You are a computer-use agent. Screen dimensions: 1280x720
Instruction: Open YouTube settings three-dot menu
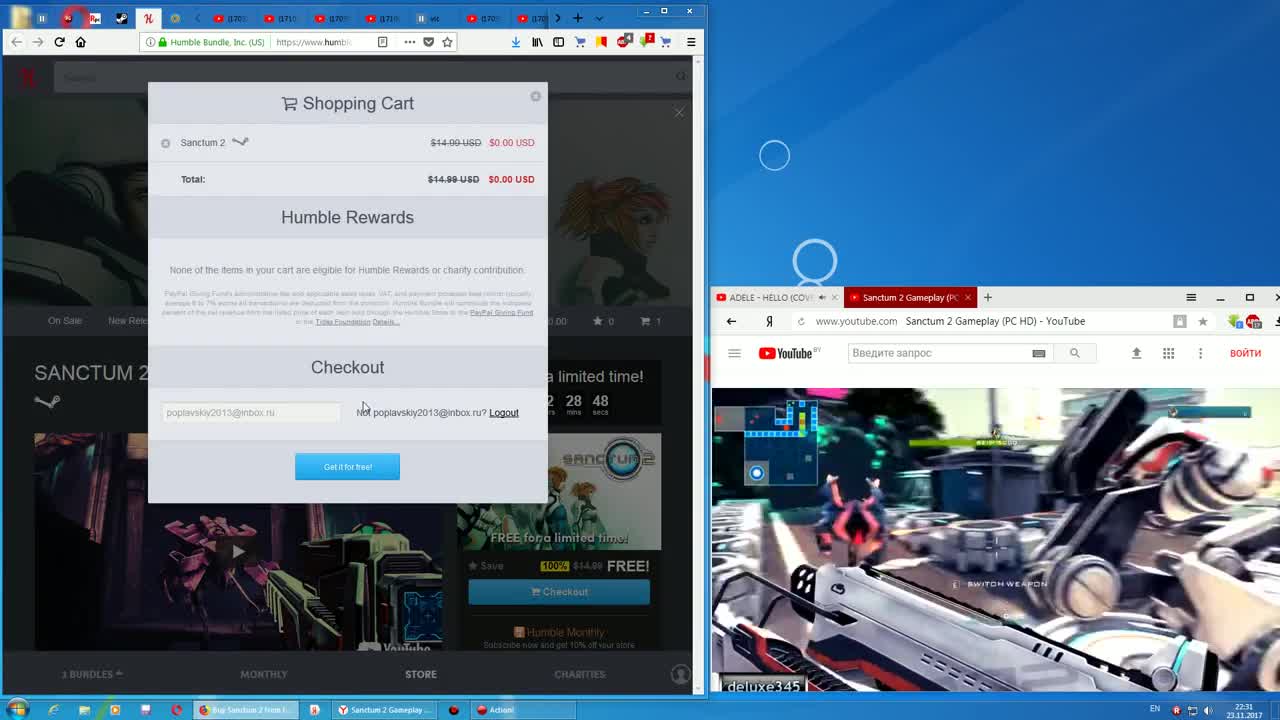pyautogui.click(x=1200, y=353)
